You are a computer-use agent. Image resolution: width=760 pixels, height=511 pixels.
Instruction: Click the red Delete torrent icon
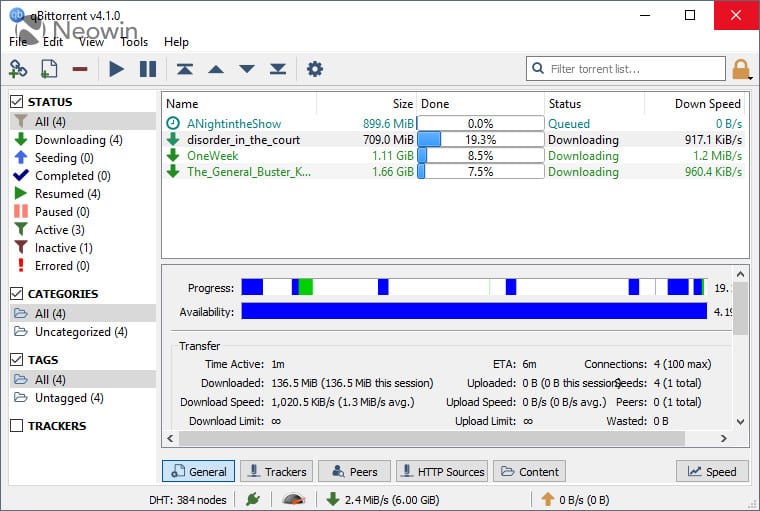click(x=79, y=69)
